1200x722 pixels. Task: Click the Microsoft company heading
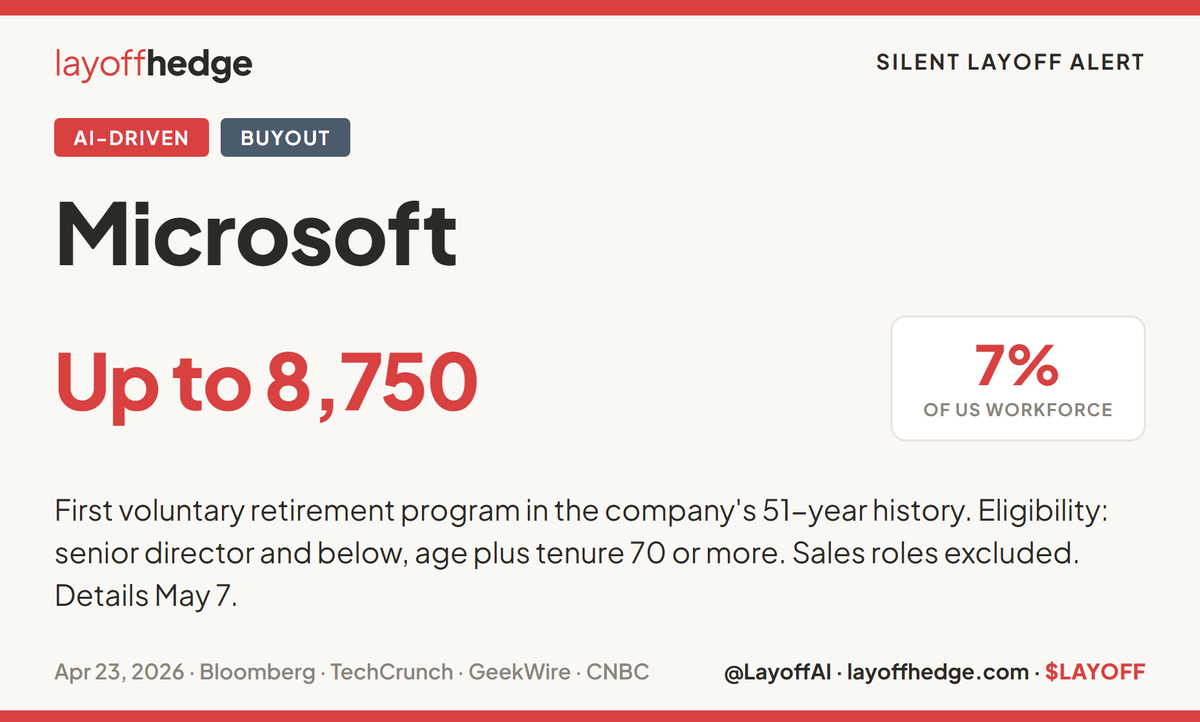tap(257, 236)
